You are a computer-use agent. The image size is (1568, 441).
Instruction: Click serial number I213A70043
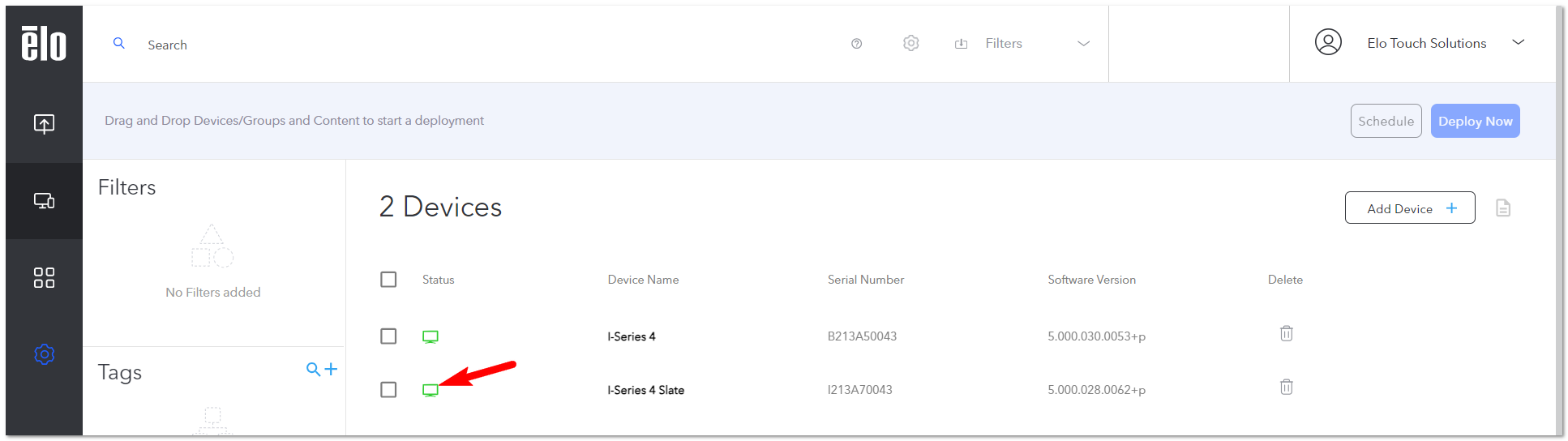[x=860, y=390]
